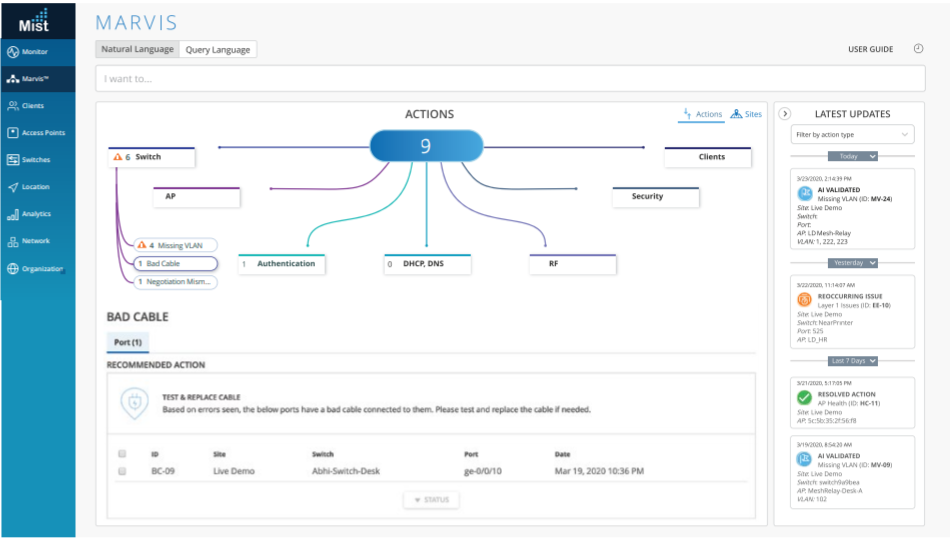Open the Analytics sidebar icon

pyautogui.click(x=13, y=215)
